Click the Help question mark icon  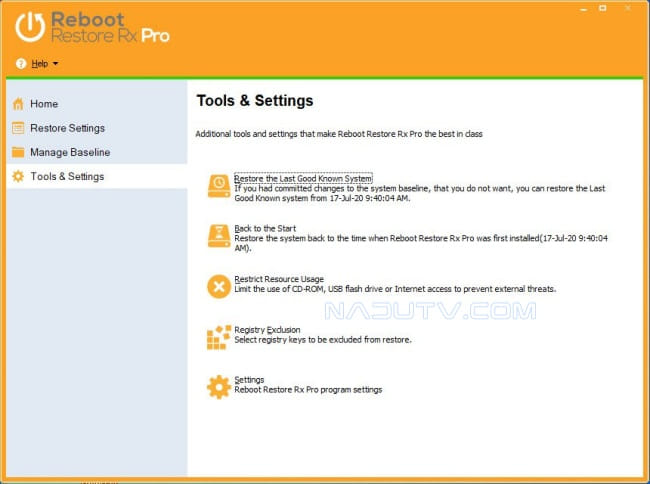pyautogui.click(x=21, y=63)
